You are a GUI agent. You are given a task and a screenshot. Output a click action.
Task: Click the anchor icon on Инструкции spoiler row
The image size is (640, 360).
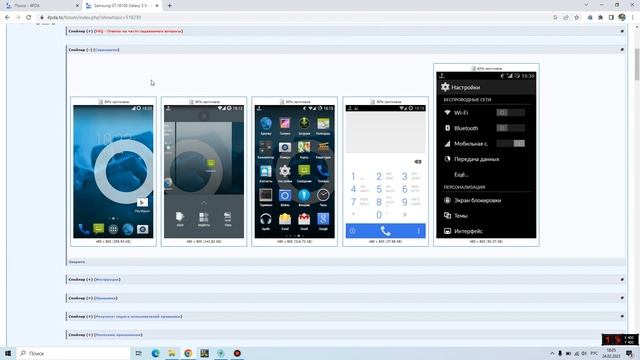coord(622,280)
